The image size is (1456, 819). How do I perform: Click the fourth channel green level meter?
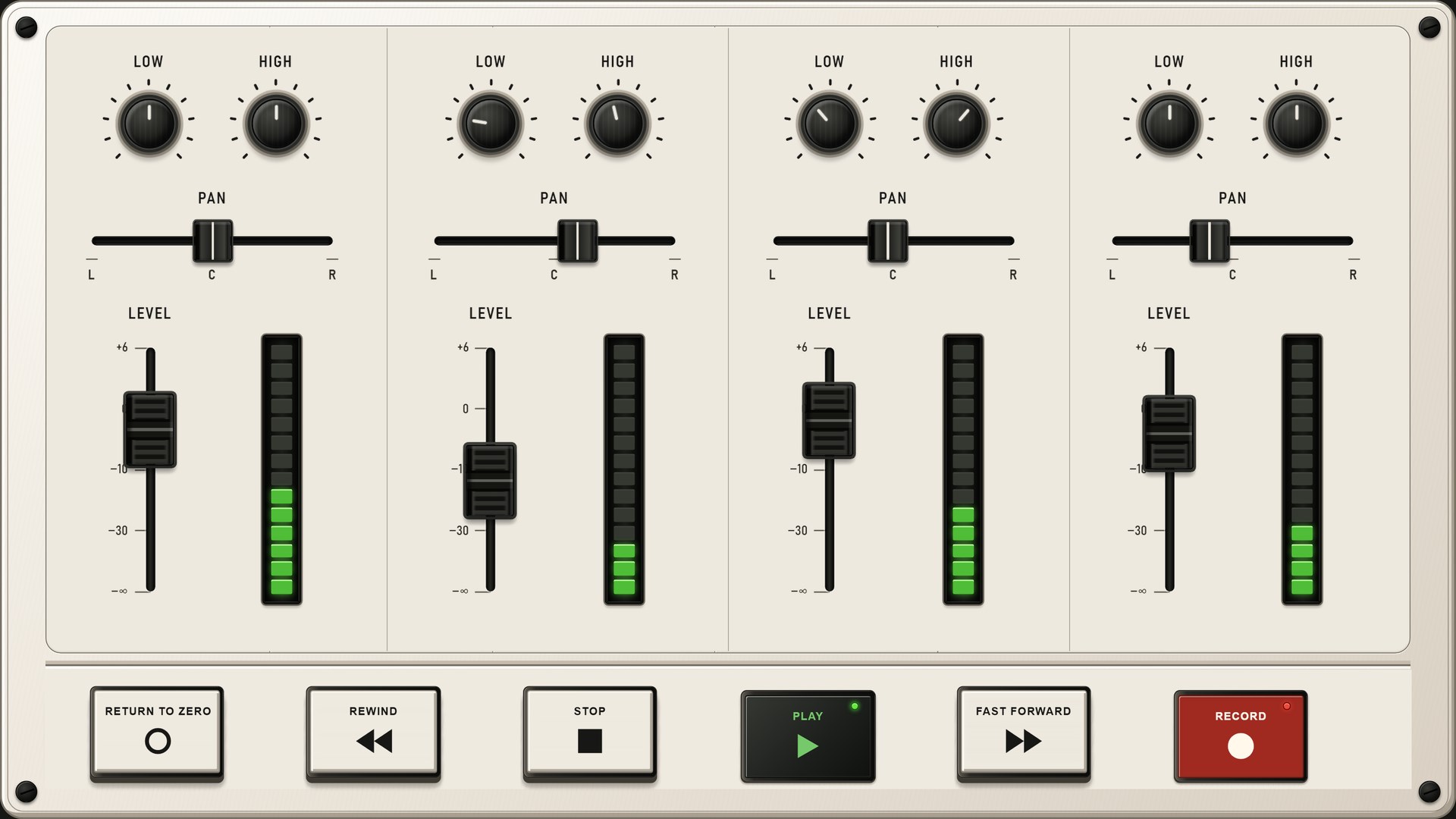pos(1302,469)
